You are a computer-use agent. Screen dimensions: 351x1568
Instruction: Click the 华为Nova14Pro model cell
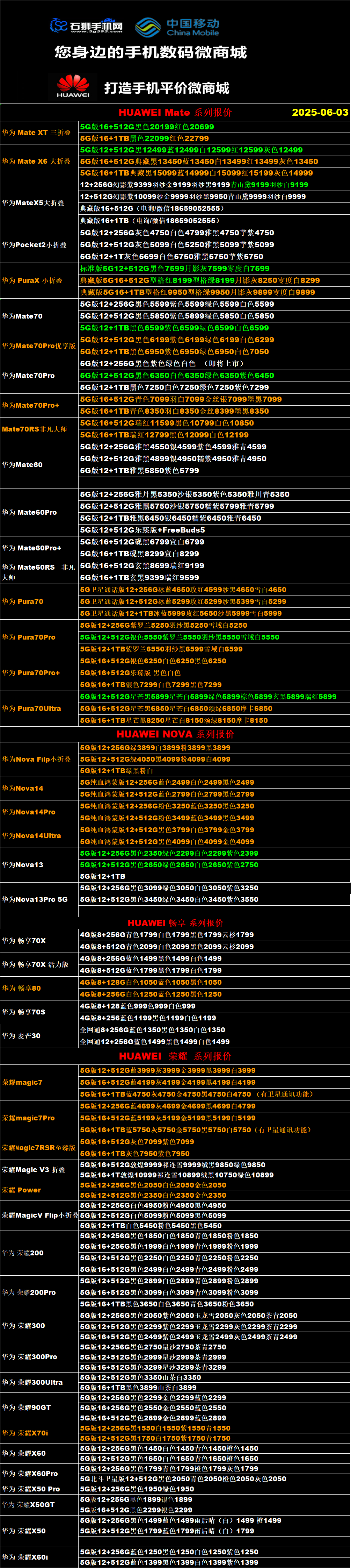click(x=39, y=812)
